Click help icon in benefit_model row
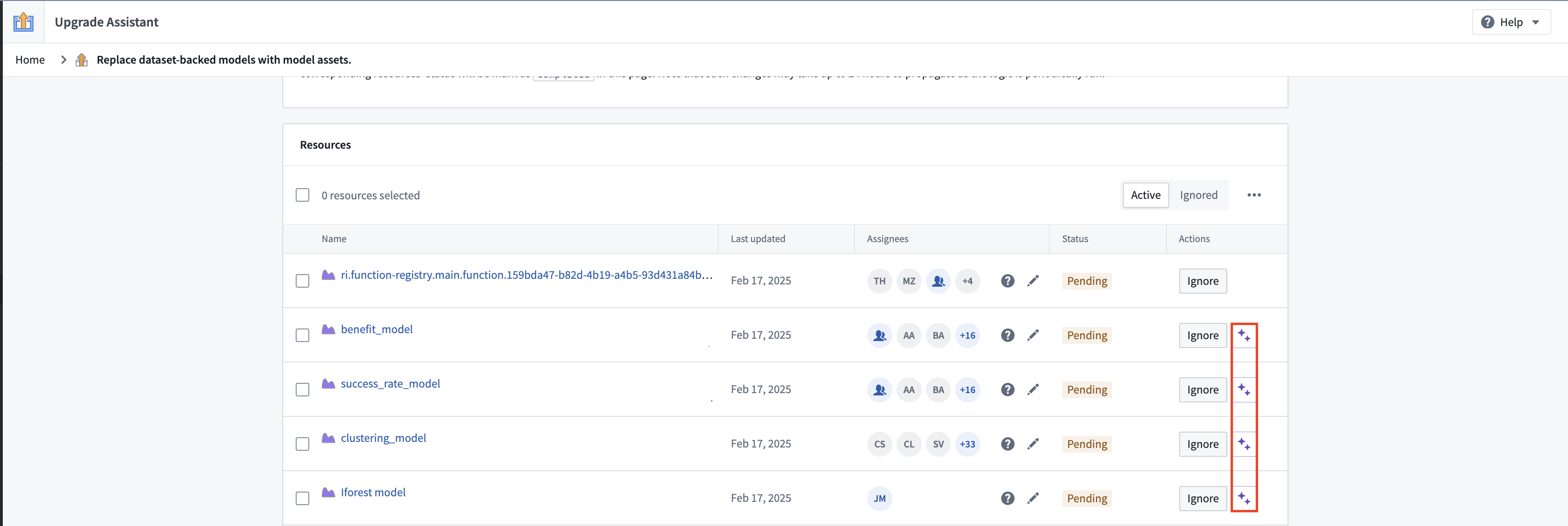 1008,335
